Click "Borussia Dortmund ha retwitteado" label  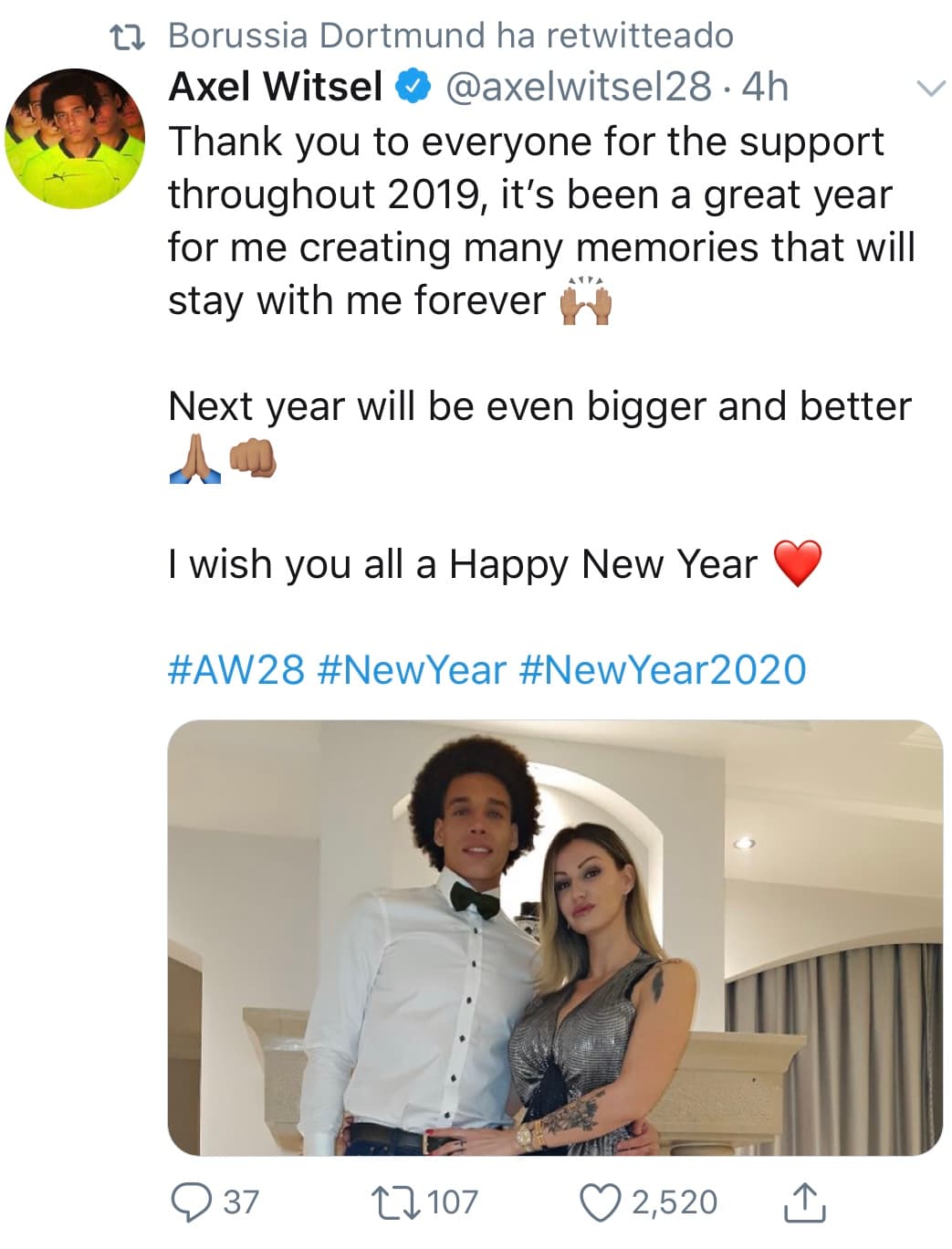click(x=451, y=36)
